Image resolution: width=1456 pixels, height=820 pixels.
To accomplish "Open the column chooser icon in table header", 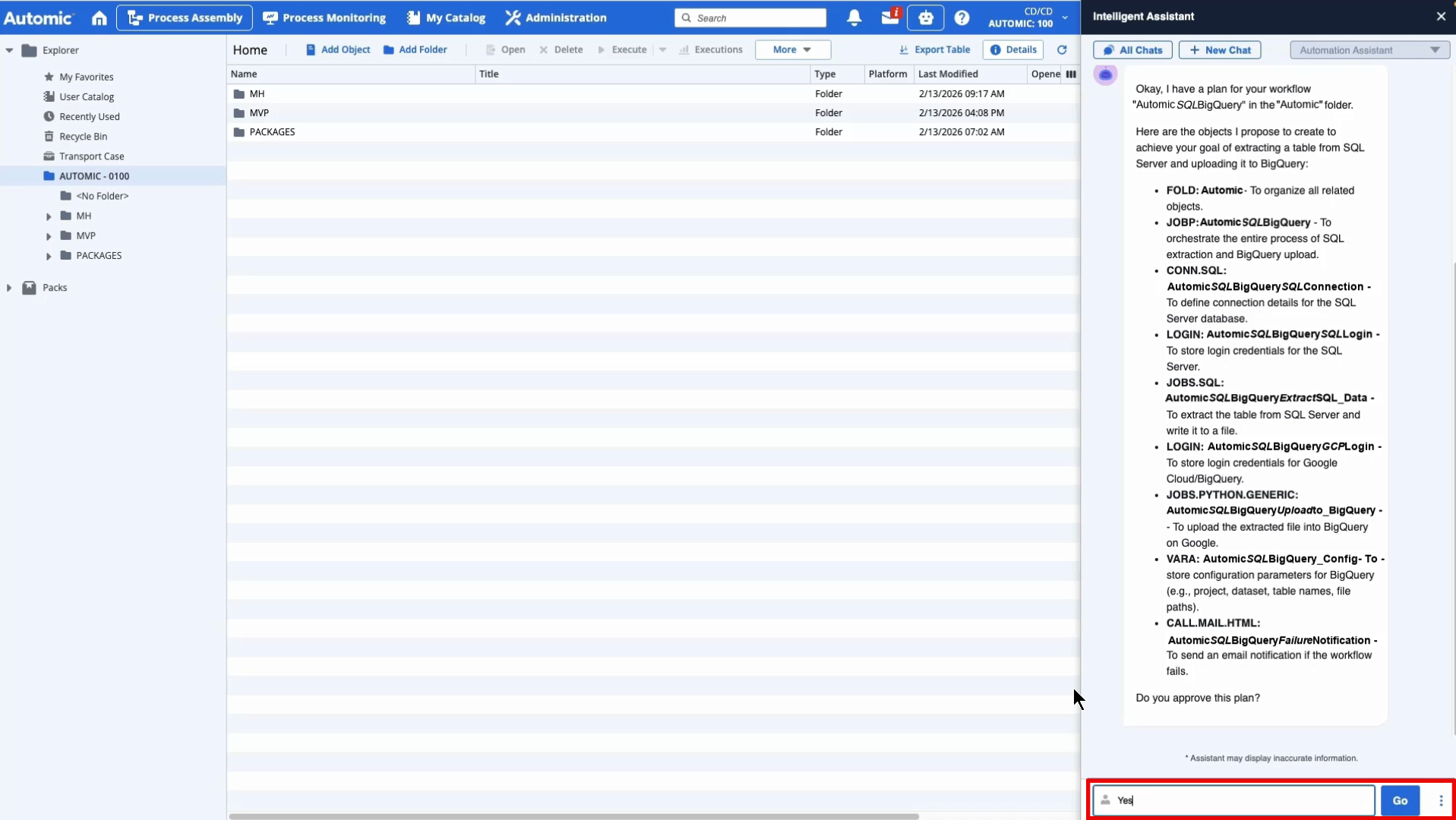I will click(x=1071, y=74).
